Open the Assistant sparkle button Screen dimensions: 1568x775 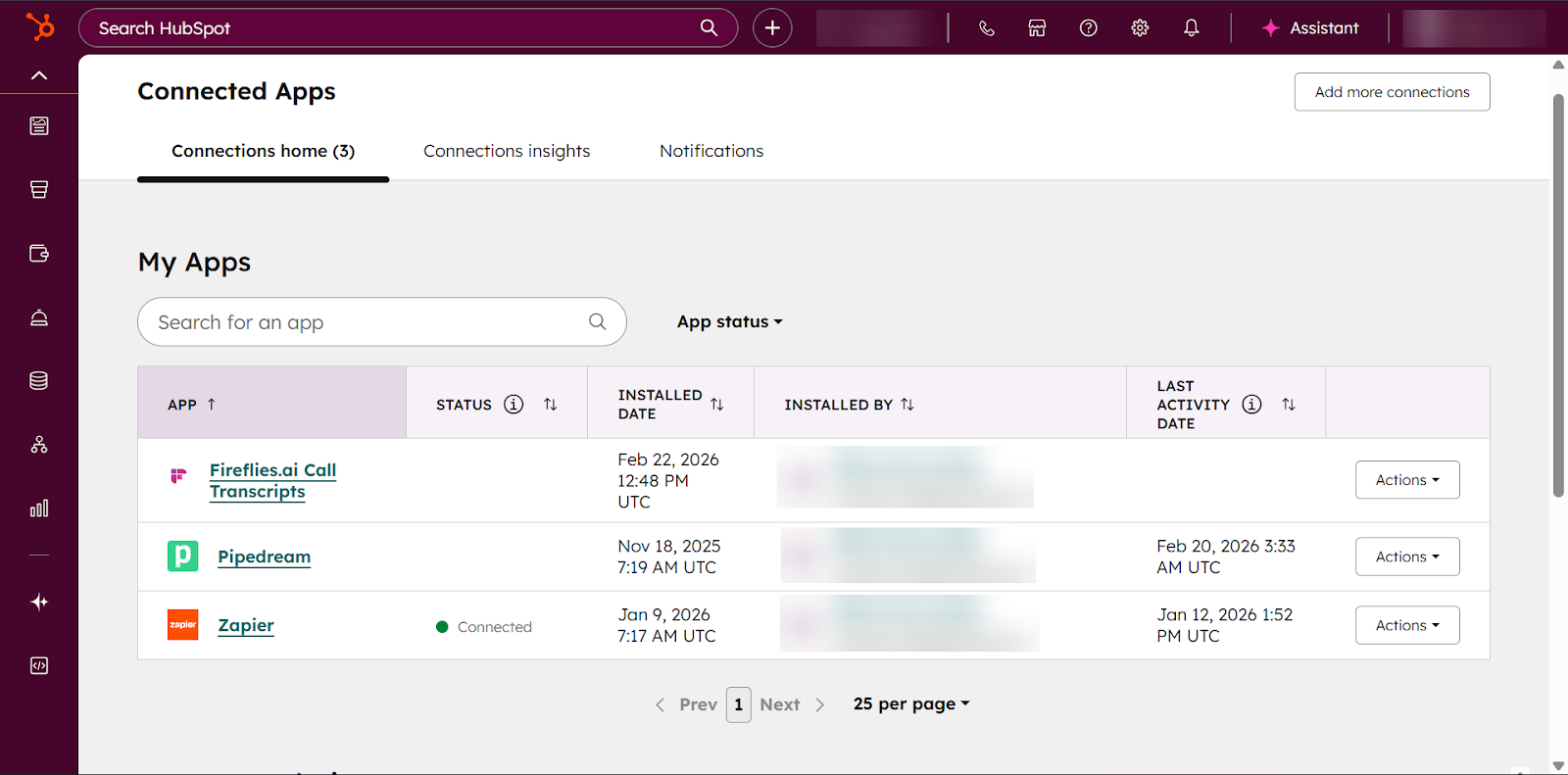(1310, 27)
